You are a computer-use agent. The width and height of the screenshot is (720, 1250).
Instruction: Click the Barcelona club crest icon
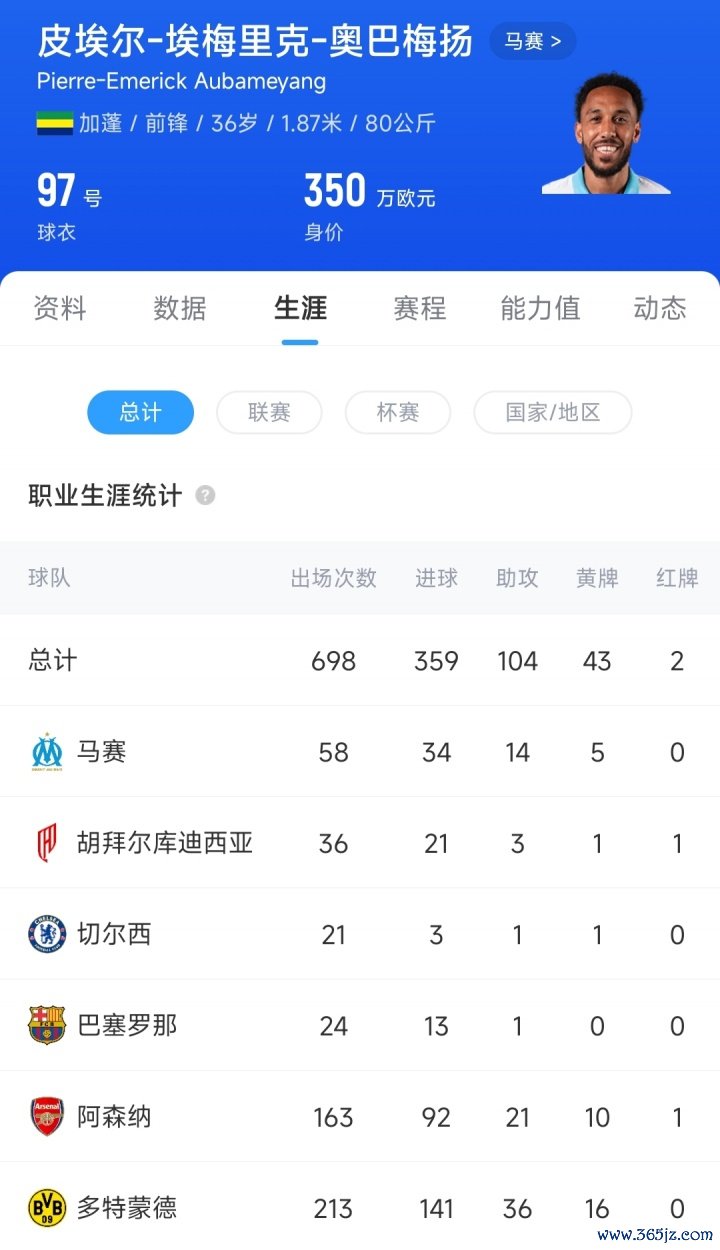click(x=46, y=1025)
